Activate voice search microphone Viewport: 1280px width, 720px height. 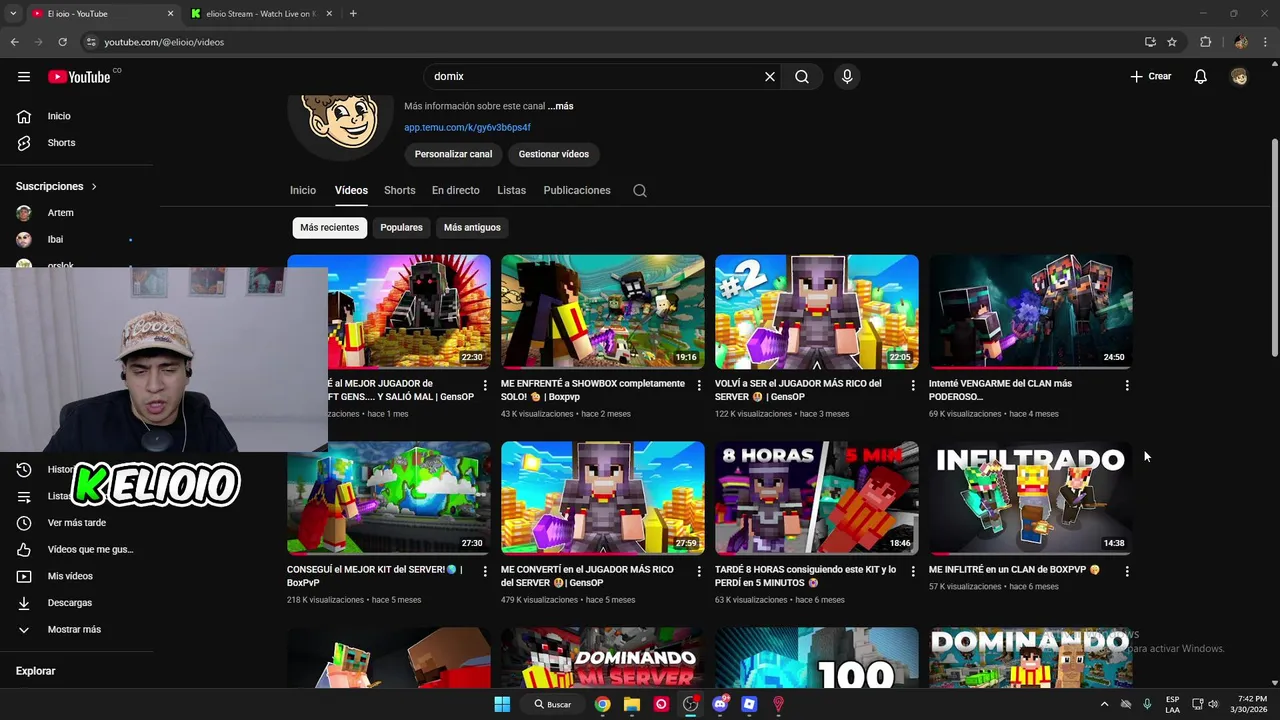[x=847, y=77]
